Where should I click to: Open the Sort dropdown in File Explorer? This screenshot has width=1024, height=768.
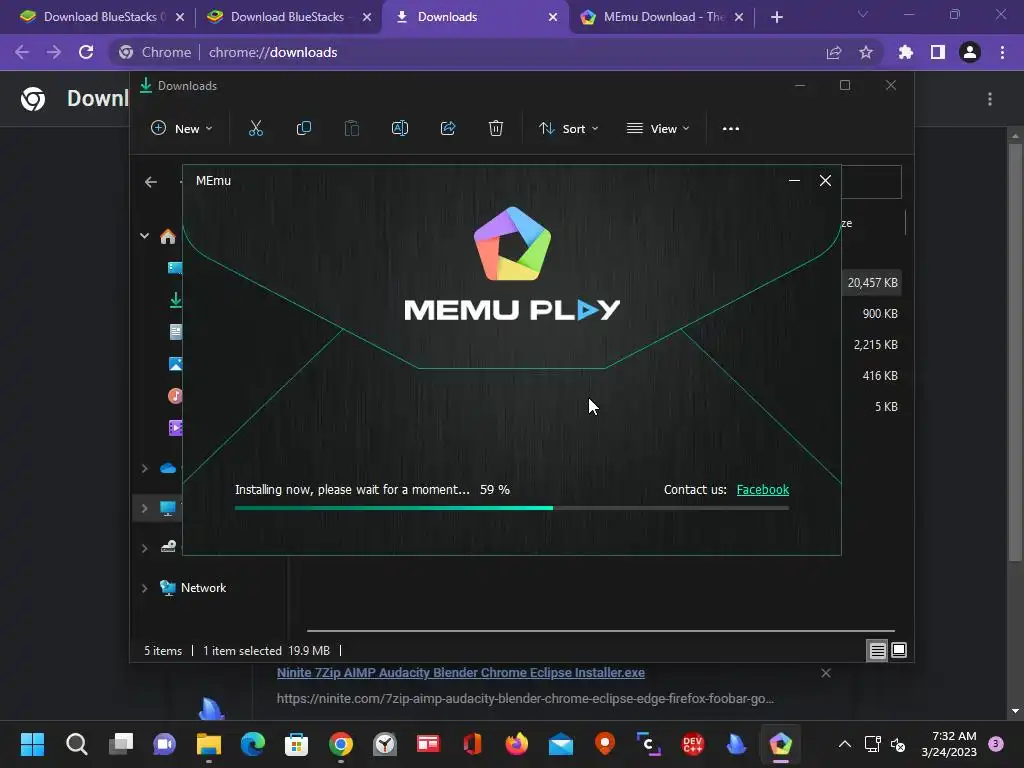pos(568,129)
